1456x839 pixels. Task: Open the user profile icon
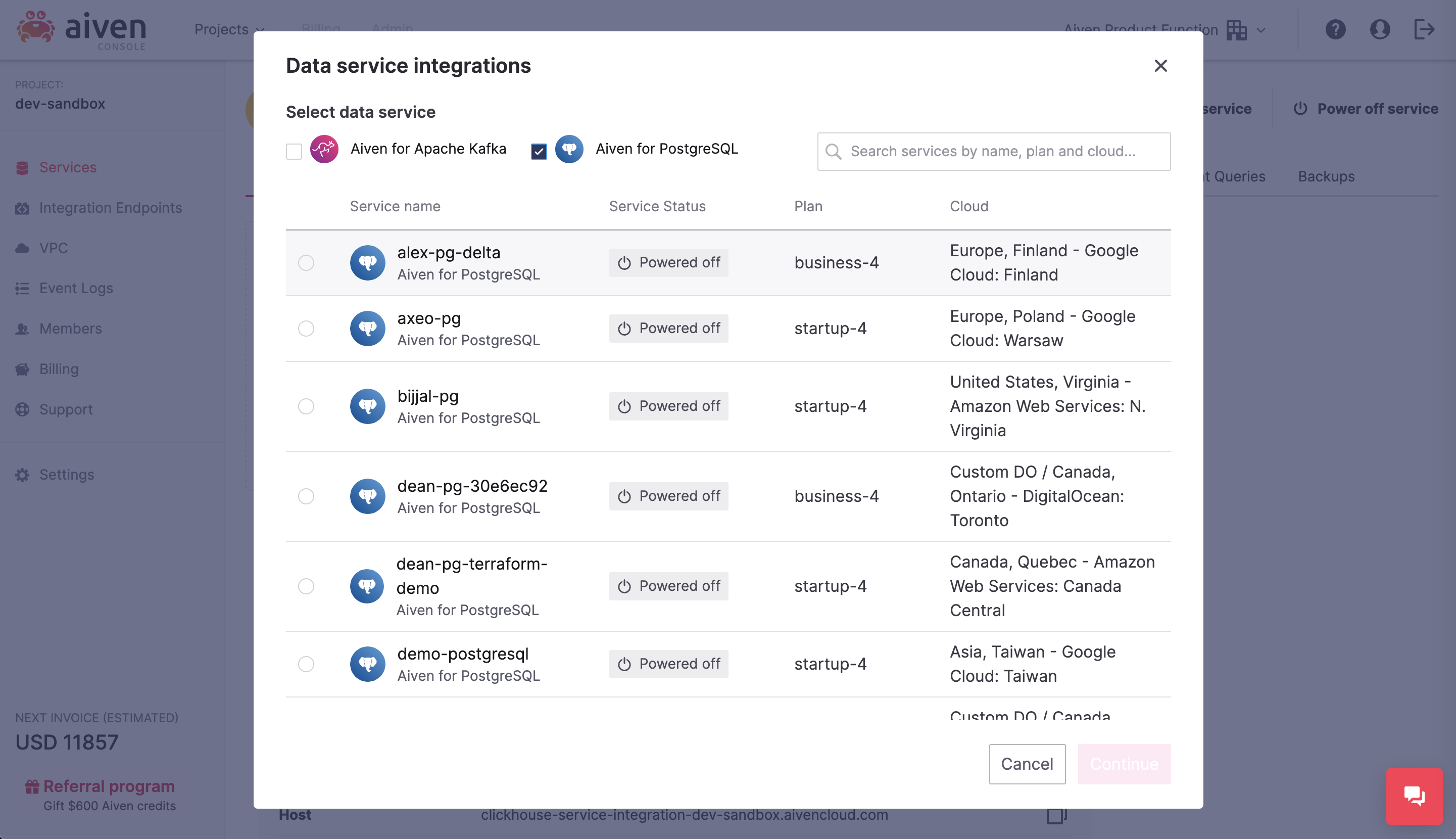click(x=1379, y=29)
